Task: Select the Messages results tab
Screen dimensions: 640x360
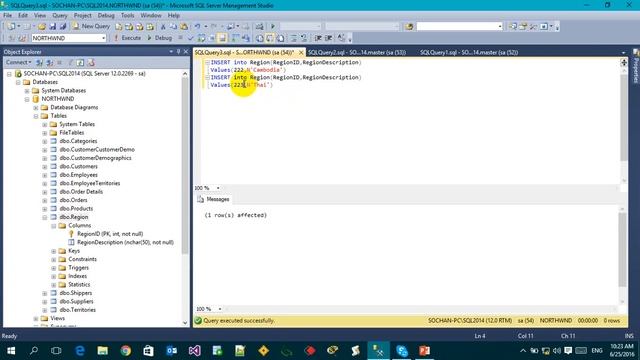Action: coord(213,199)
